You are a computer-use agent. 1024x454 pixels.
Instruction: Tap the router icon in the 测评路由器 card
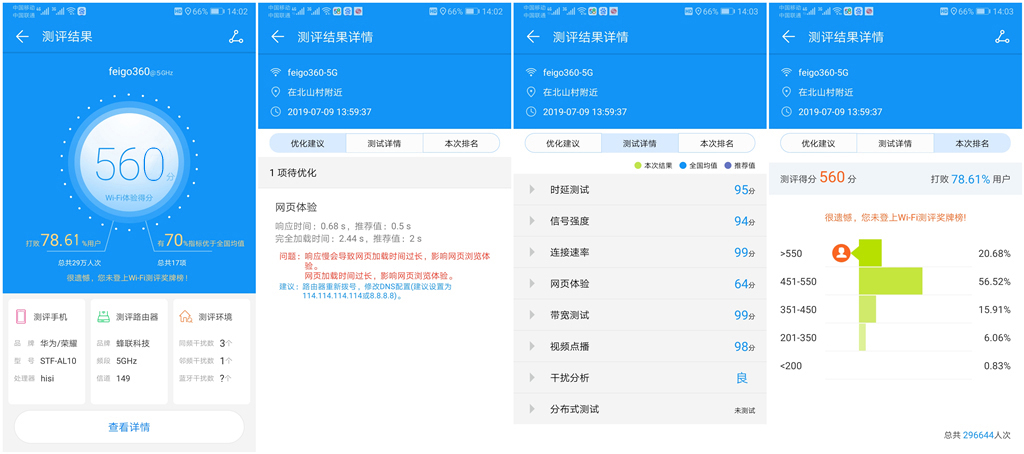[103, 317]
